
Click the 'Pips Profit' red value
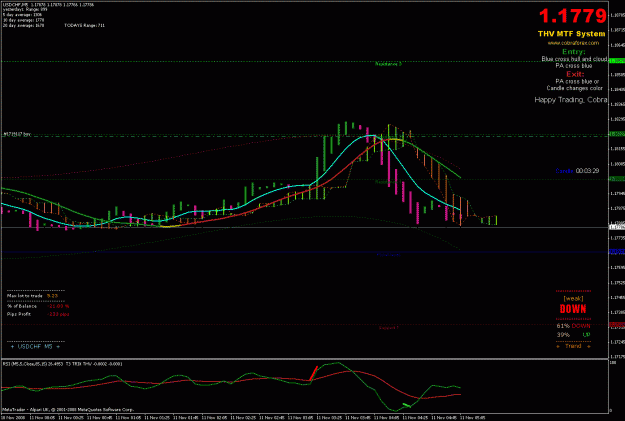(58, 314)
